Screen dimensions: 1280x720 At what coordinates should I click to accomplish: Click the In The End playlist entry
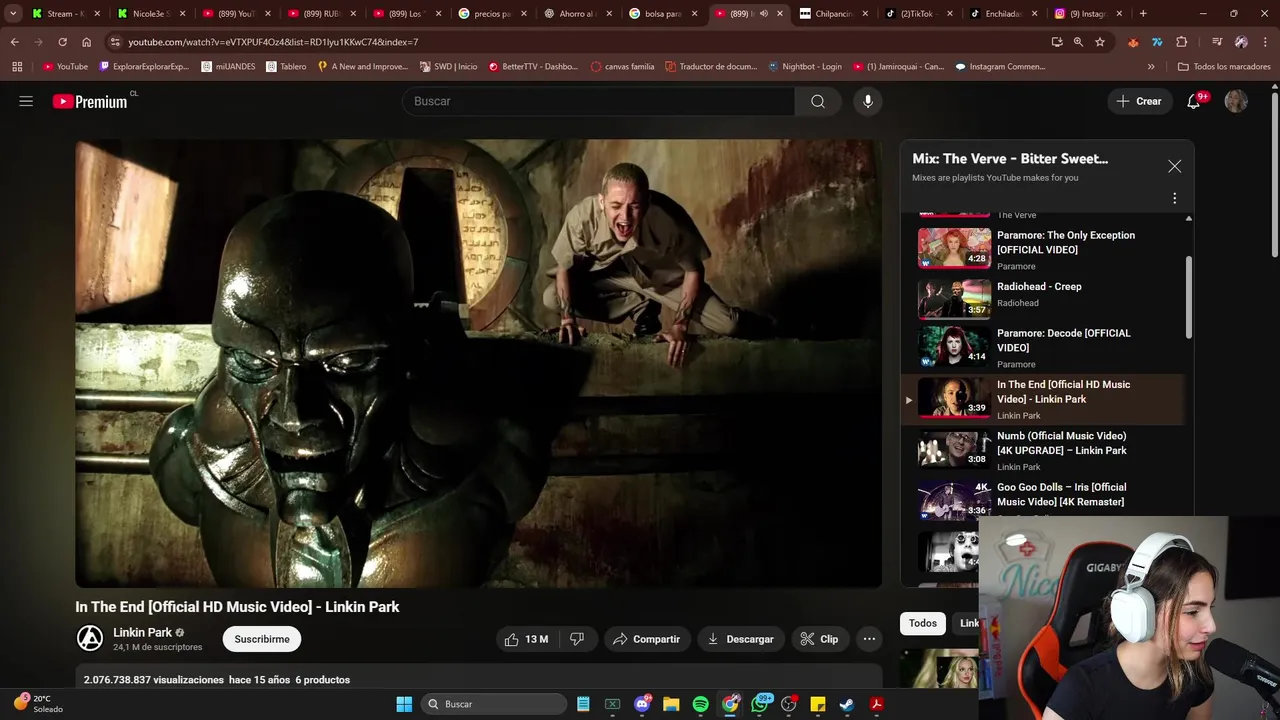[1043, 399]
